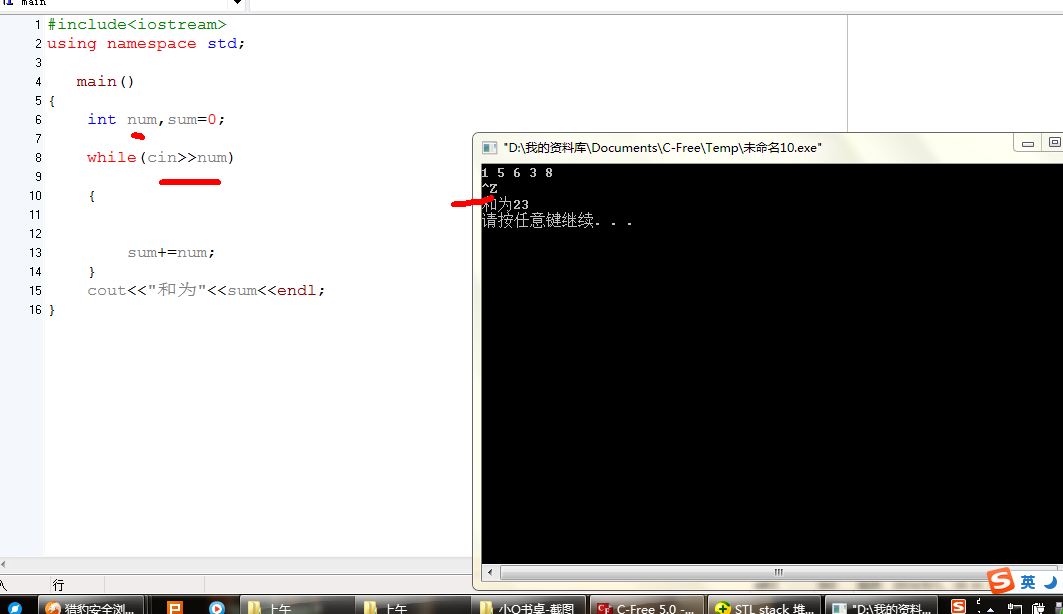Viewport: 1063px width, 614px height.
Task: Switch to C-Free 5.0 taskbar item
Action: pos(647,607)
